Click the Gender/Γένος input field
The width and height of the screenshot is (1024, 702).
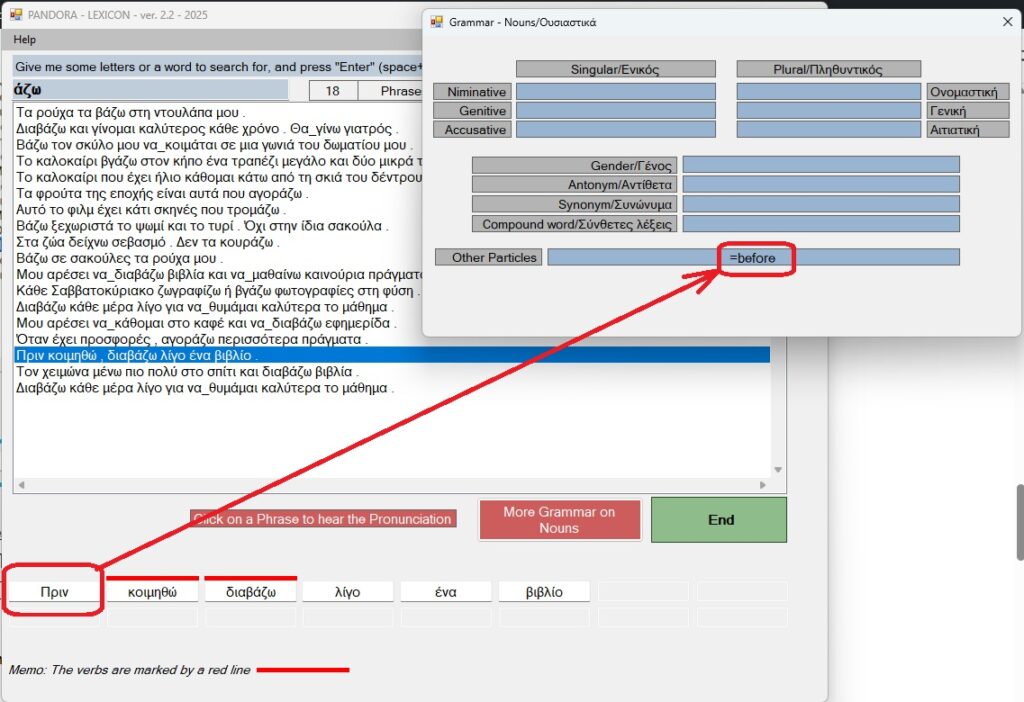pos(820,164)
